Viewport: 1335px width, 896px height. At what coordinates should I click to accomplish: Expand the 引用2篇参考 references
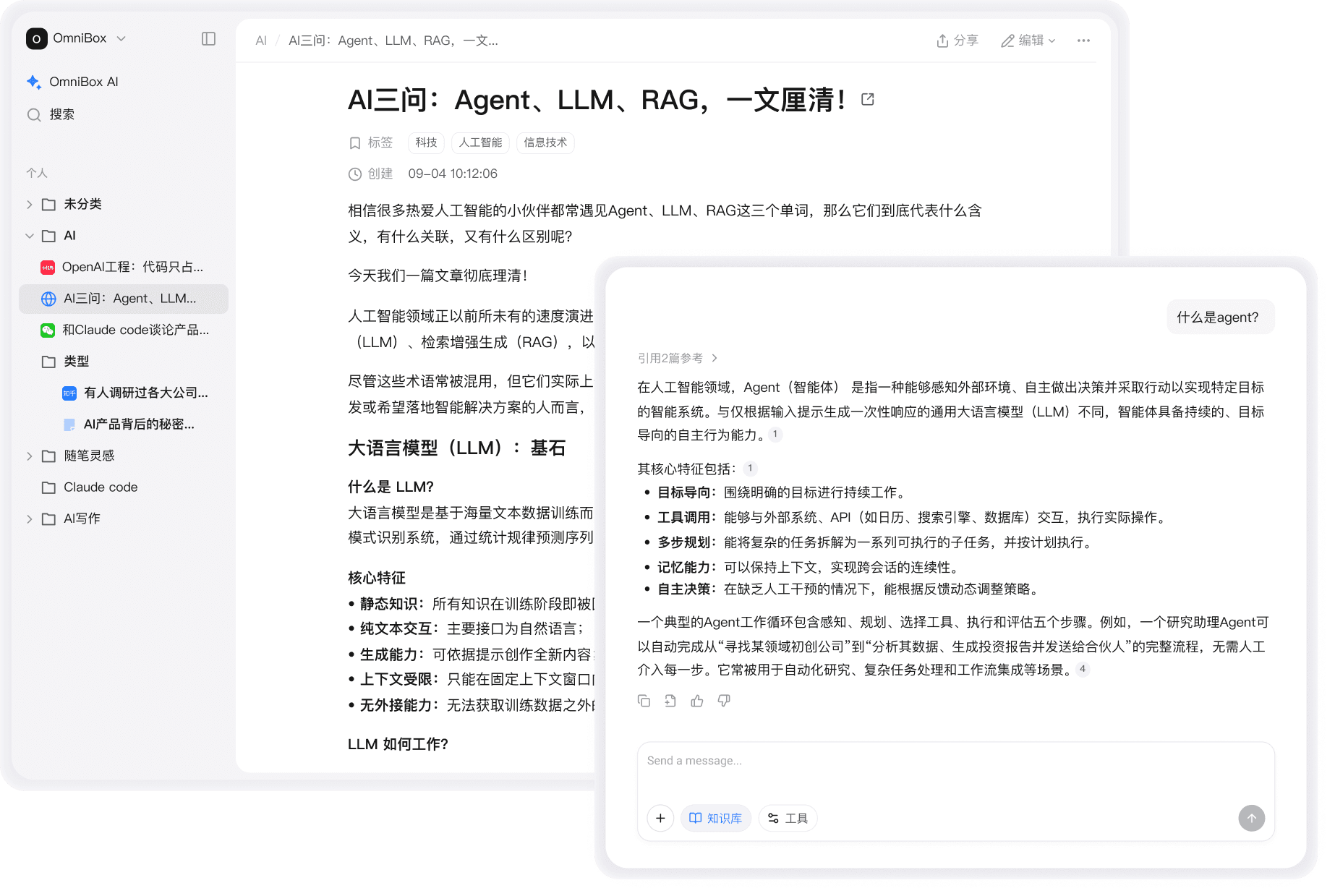point(678,358)
